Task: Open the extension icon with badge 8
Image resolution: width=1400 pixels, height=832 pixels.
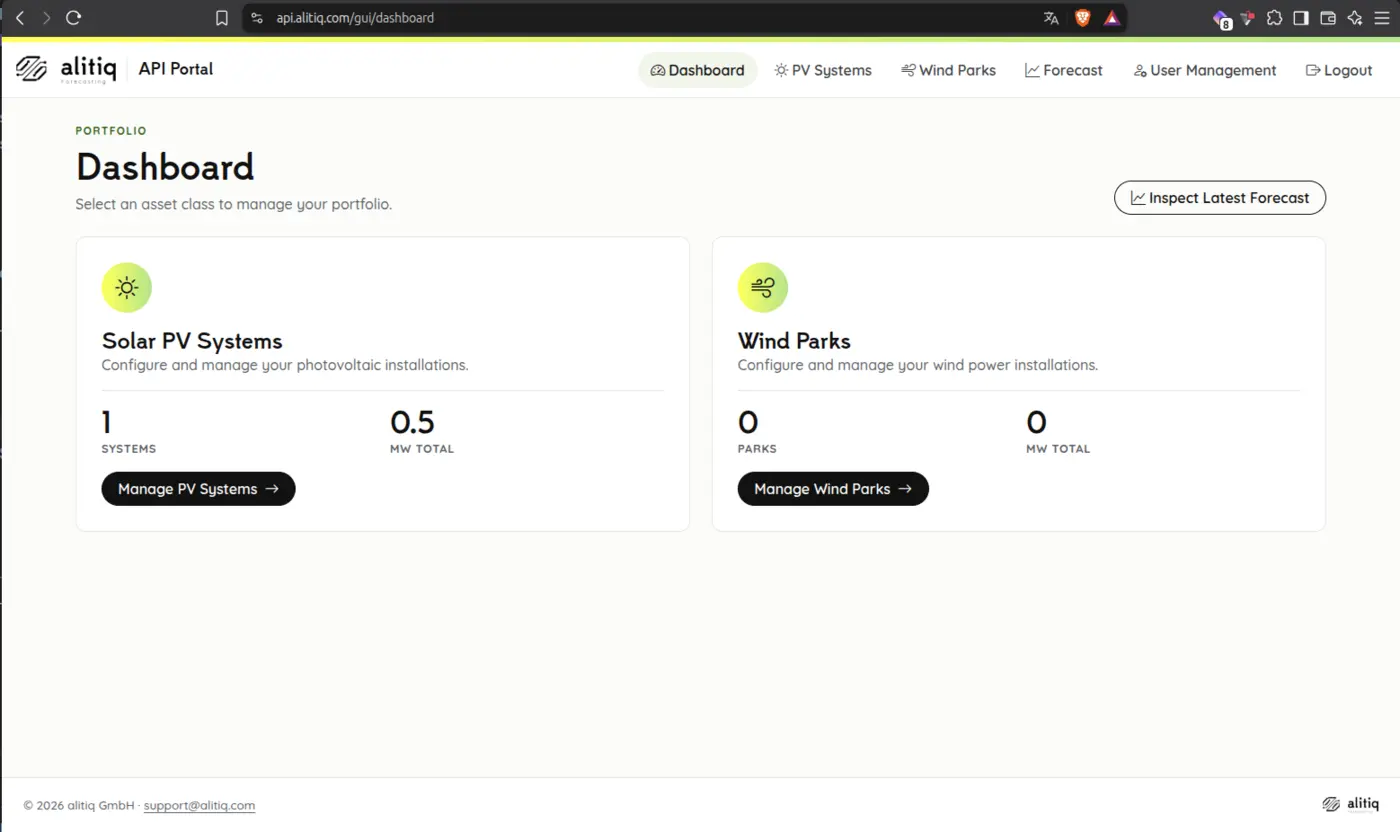Action: coord(1221,19)
